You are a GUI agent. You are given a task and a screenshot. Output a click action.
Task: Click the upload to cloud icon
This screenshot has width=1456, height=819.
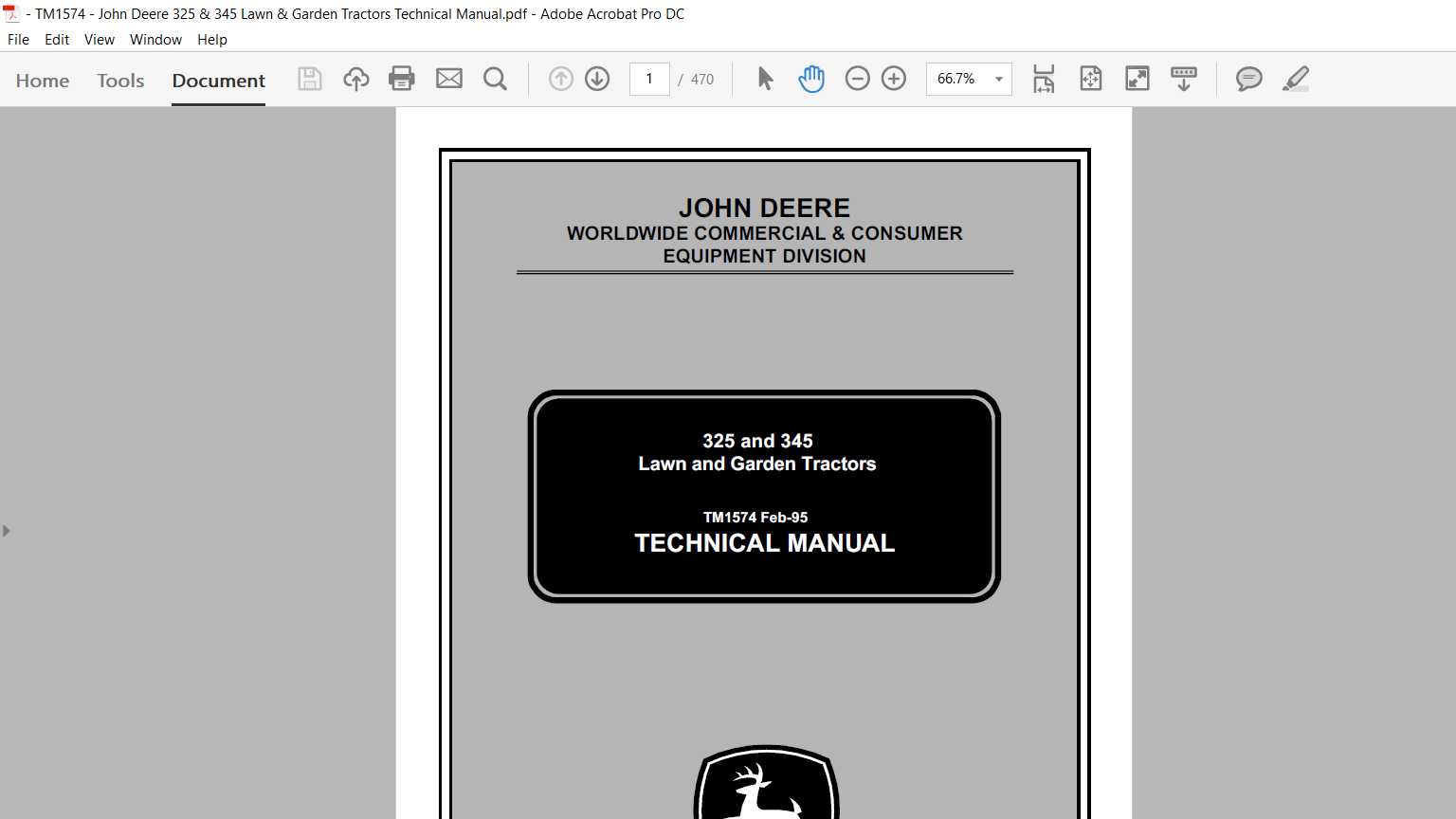[x=356, y=79]
